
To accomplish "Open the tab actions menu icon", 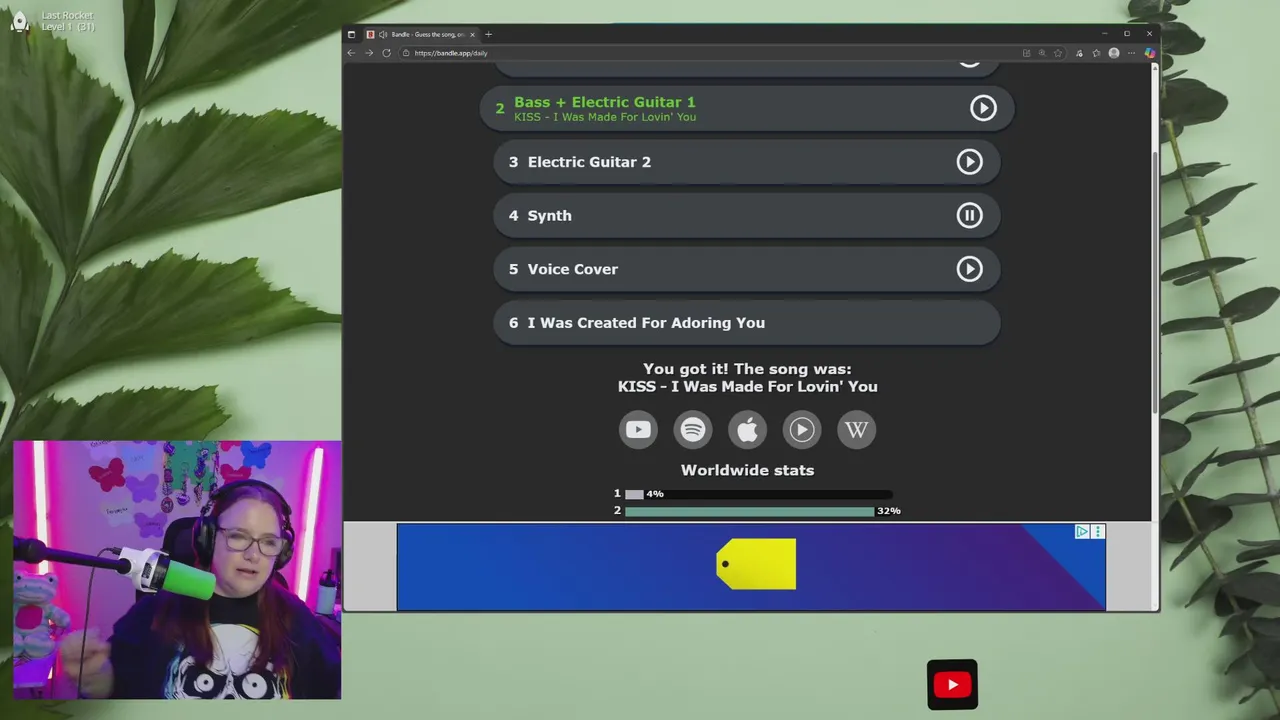I will 351,34.
